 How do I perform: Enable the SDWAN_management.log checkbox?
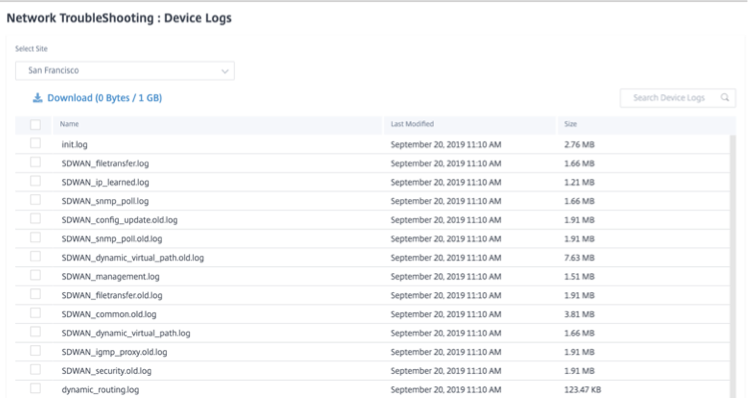click(35, 275)
